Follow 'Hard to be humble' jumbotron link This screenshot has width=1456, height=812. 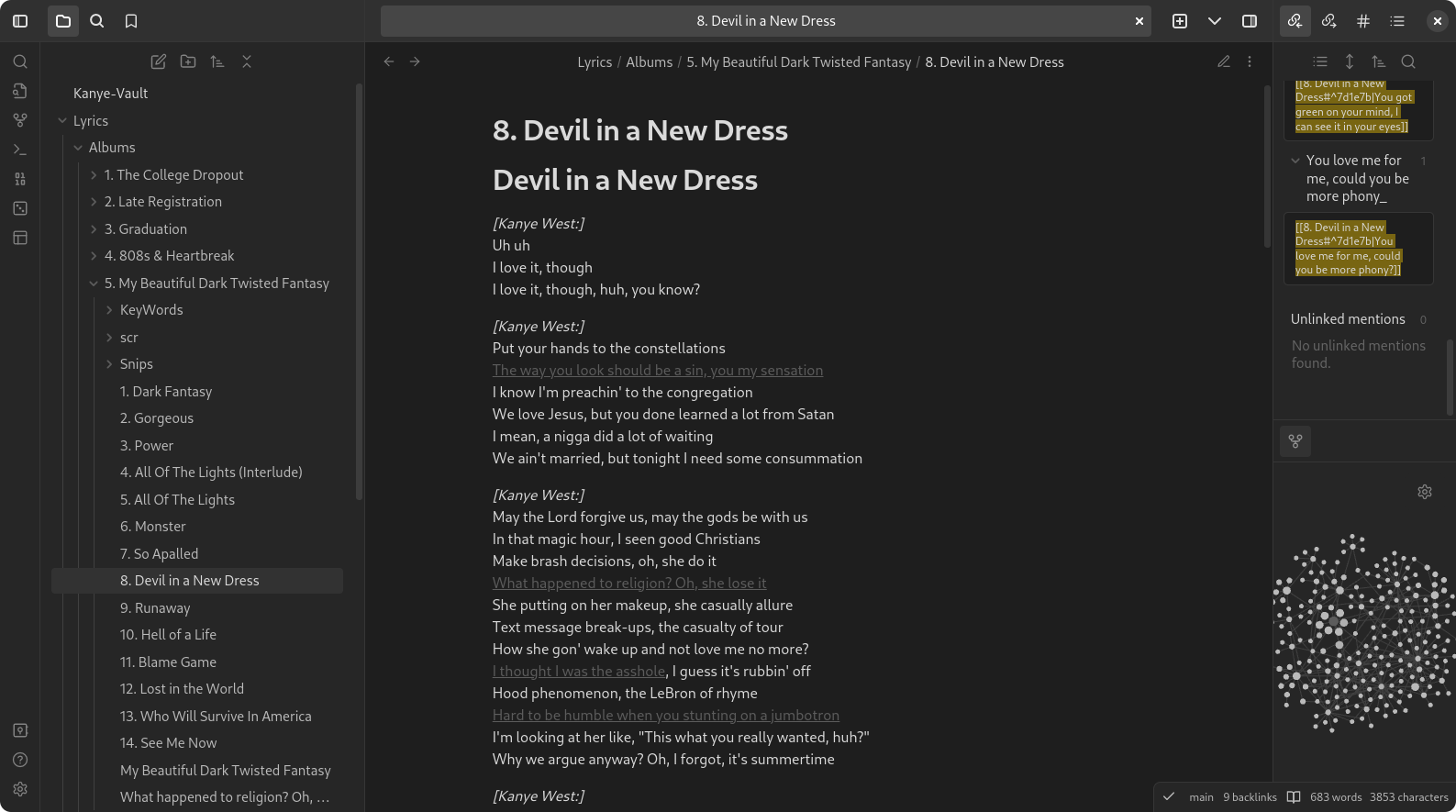coord(666,716)
